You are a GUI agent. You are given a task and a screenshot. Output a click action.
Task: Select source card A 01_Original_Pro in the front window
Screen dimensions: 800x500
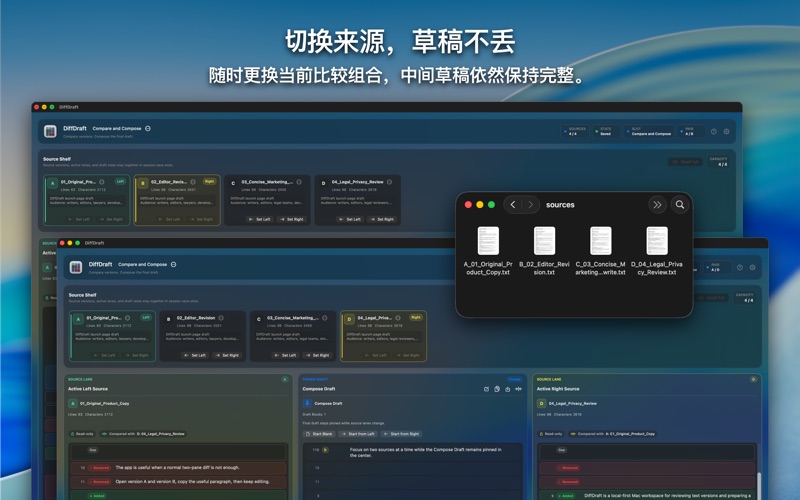pyautogui.click(x=112, y=336)
